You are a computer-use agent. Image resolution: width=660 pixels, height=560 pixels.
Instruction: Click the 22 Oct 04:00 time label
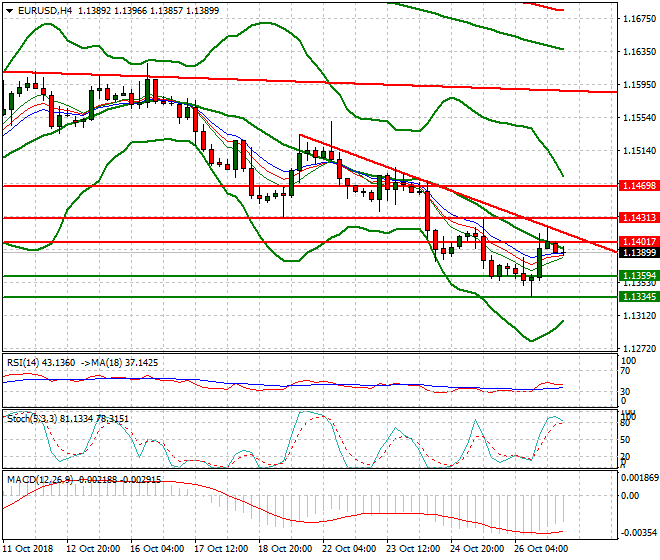(x=349, y=549)
